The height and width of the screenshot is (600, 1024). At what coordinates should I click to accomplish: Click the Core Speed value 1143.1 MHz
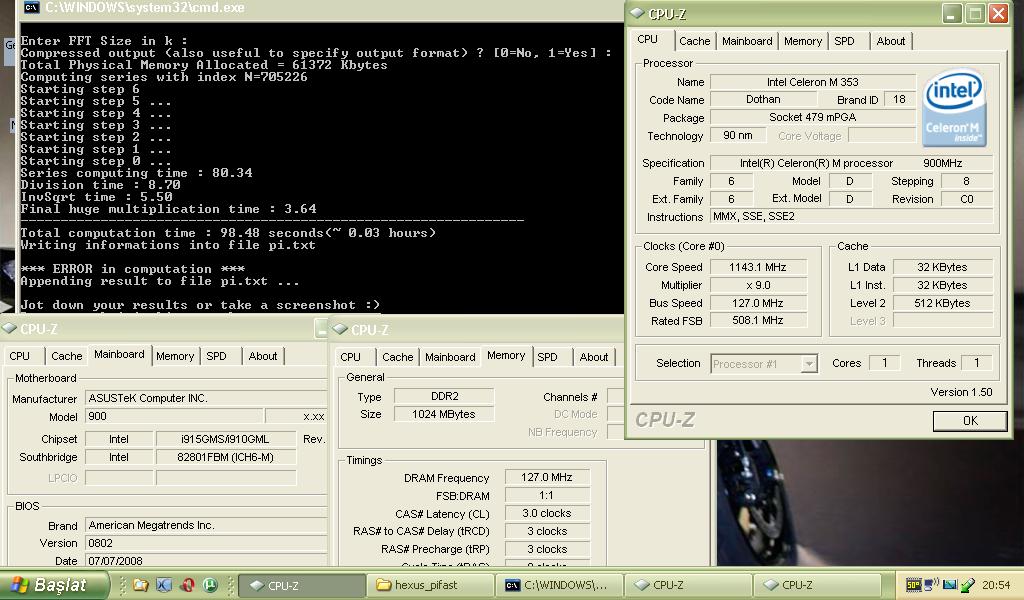tap(758, 267)
